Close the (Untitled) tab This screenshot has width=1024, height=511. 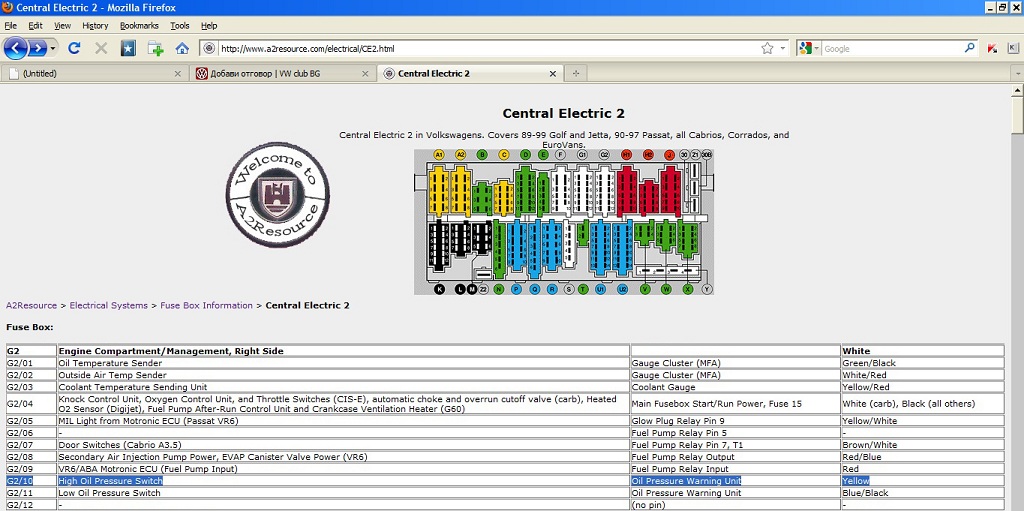click(178, 73)
